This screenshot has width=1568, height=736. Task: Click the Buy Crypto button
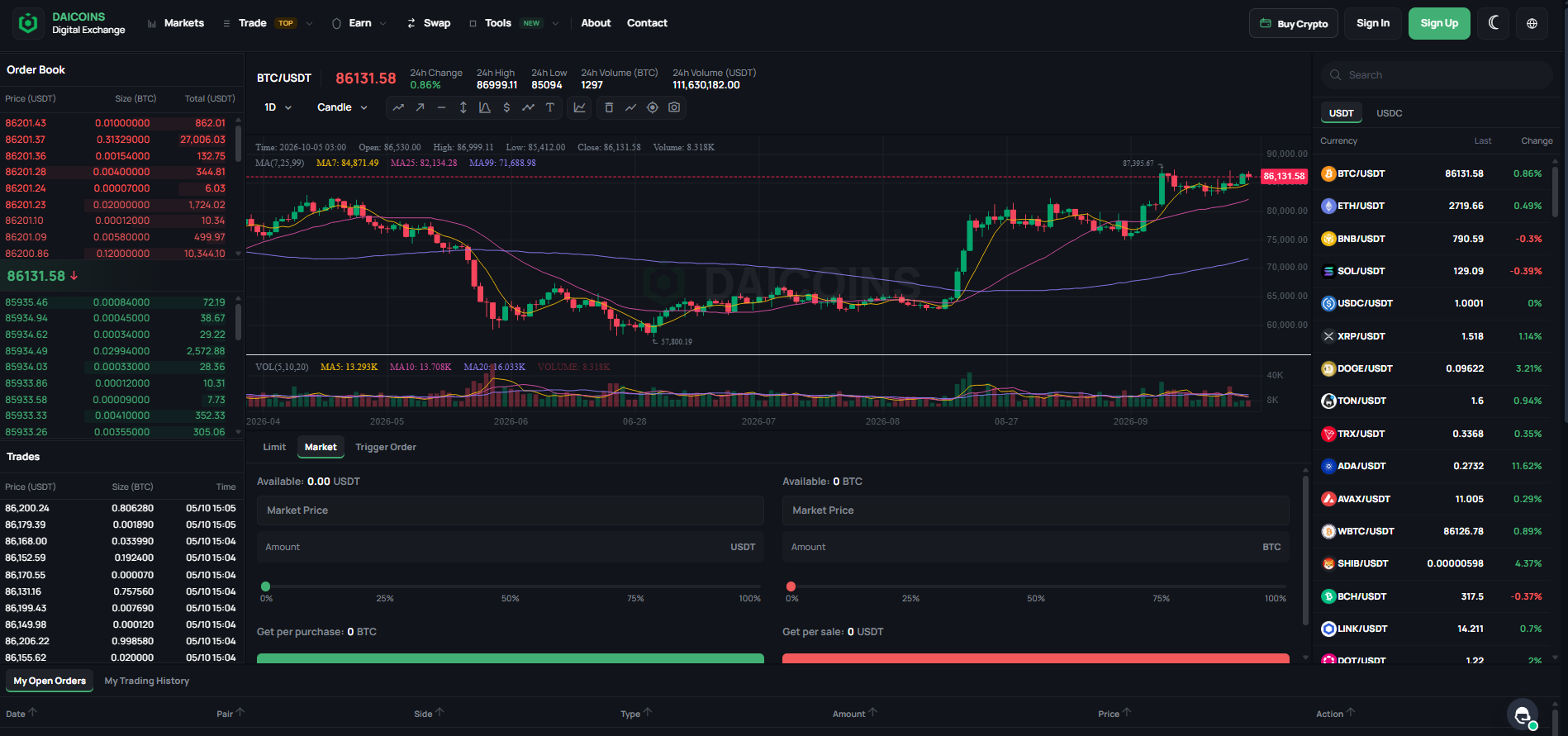pos(1294,23)
